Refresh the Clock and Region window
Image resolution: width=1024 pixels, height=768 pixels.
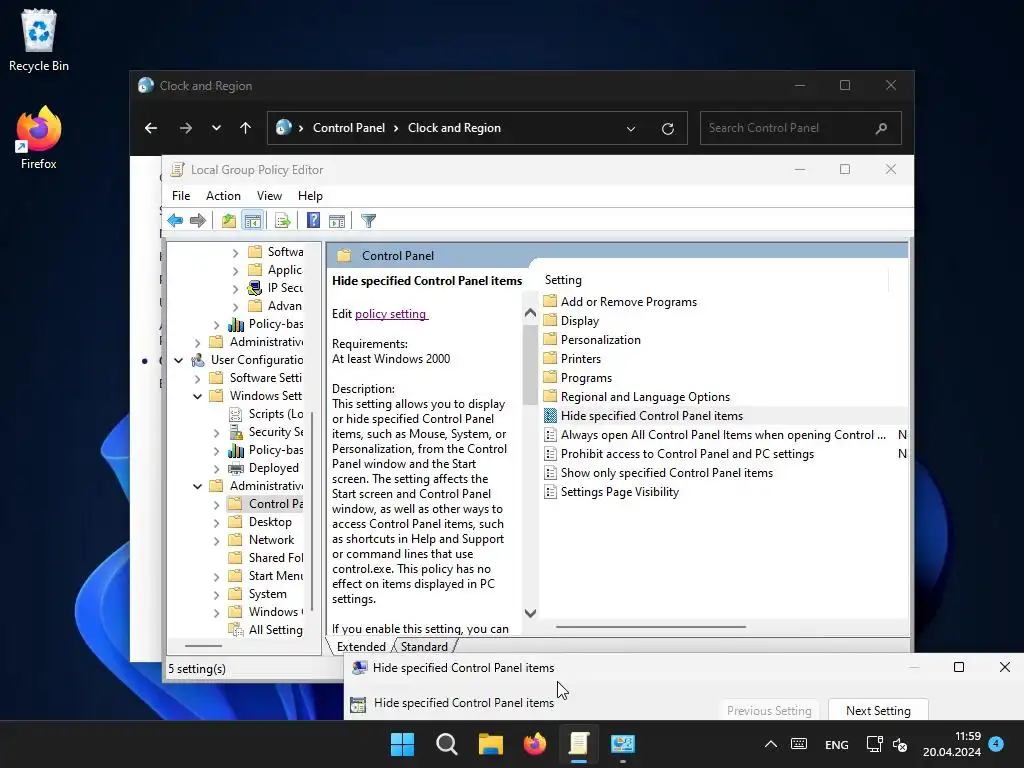click(667, 129)
